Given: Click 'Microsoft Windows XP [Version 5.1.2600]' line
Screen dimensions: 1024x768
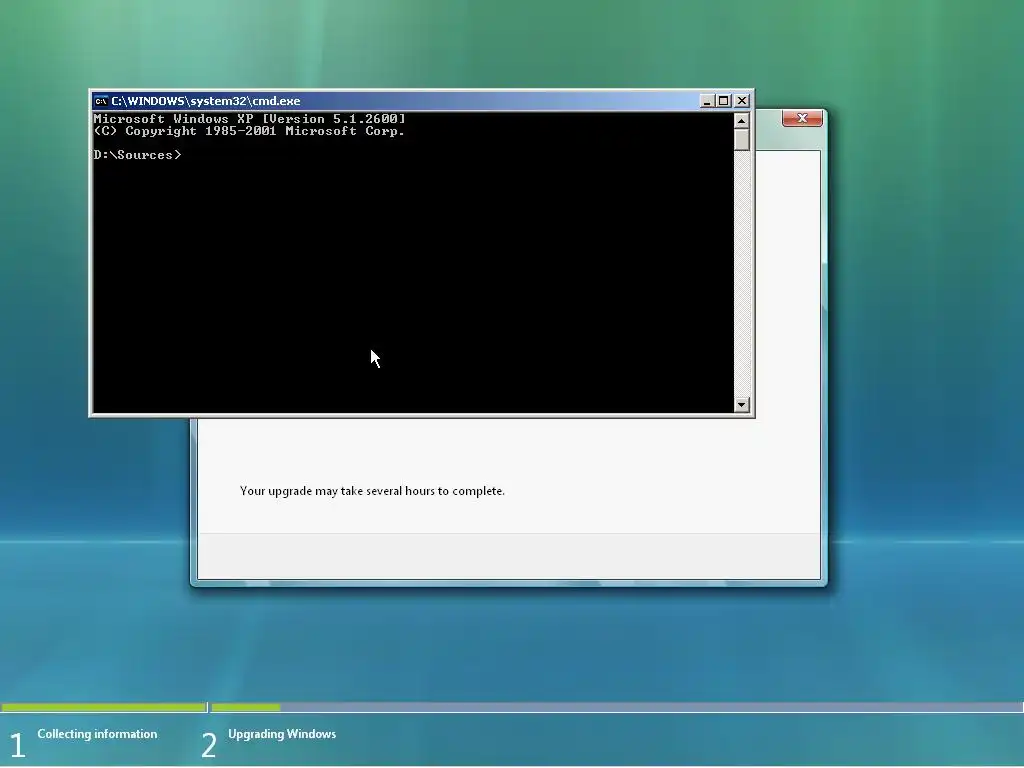Looking at the screenshot, I should pos(249,119).
